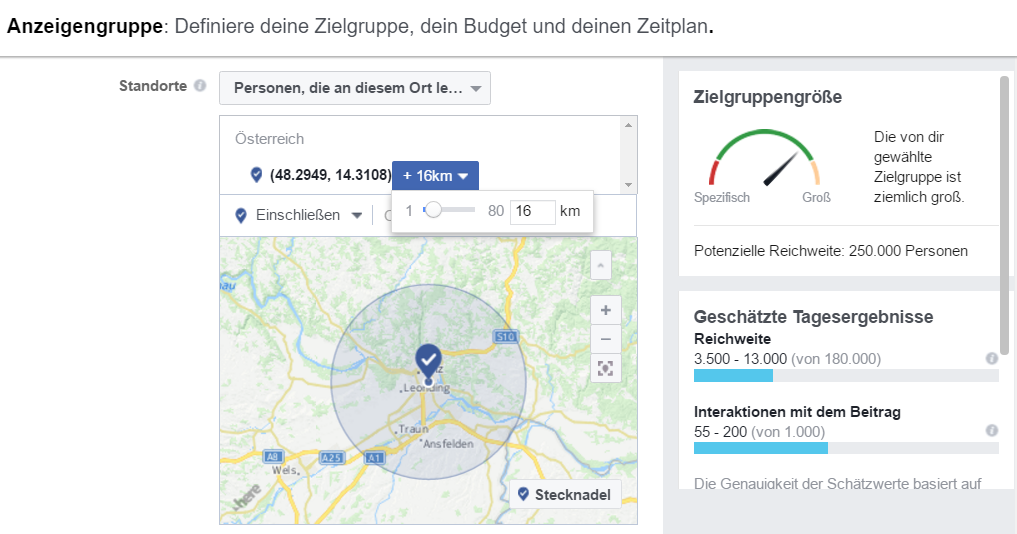Open the 'Personen, die an diesem Ort le...' dropdown
Screen dimensions: 1017x534
(355, 88)
